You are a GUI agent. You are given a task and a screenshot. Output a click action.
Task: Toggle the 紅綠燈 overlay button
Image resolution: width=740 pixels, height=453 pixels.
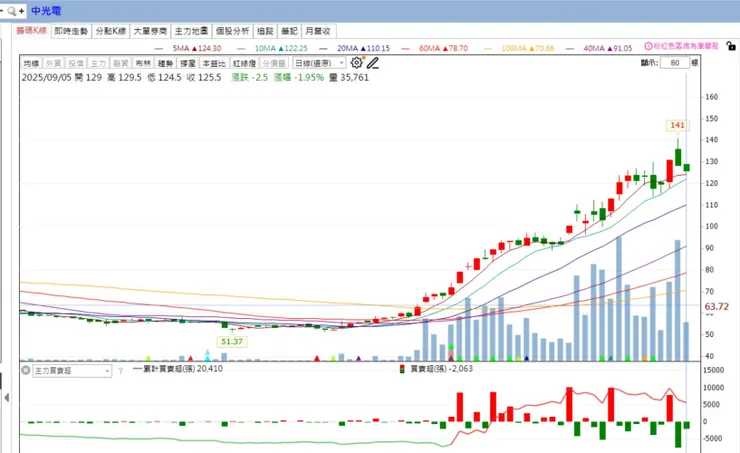[244, 63]
